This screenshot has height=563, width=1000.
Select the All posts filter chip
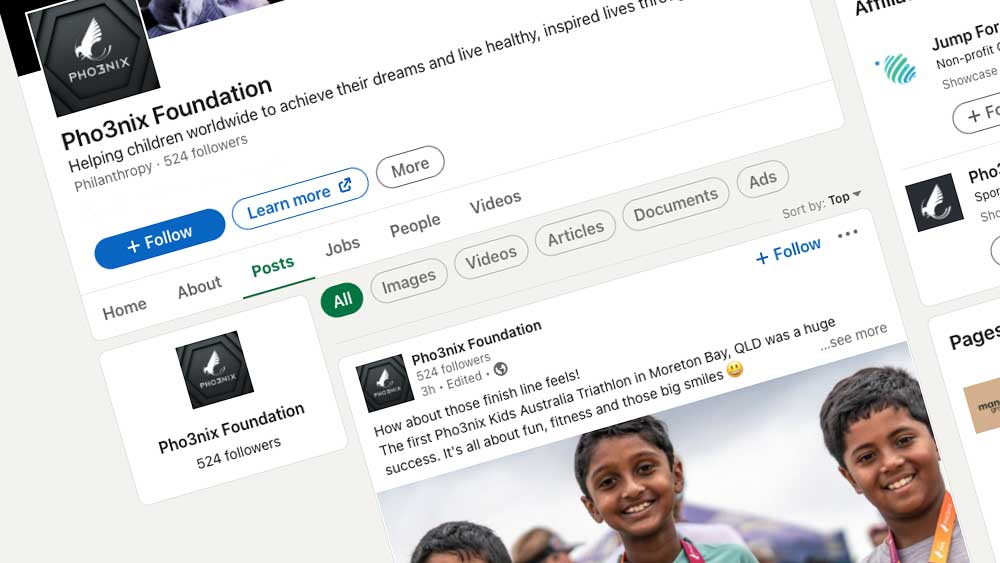(342, 300)
